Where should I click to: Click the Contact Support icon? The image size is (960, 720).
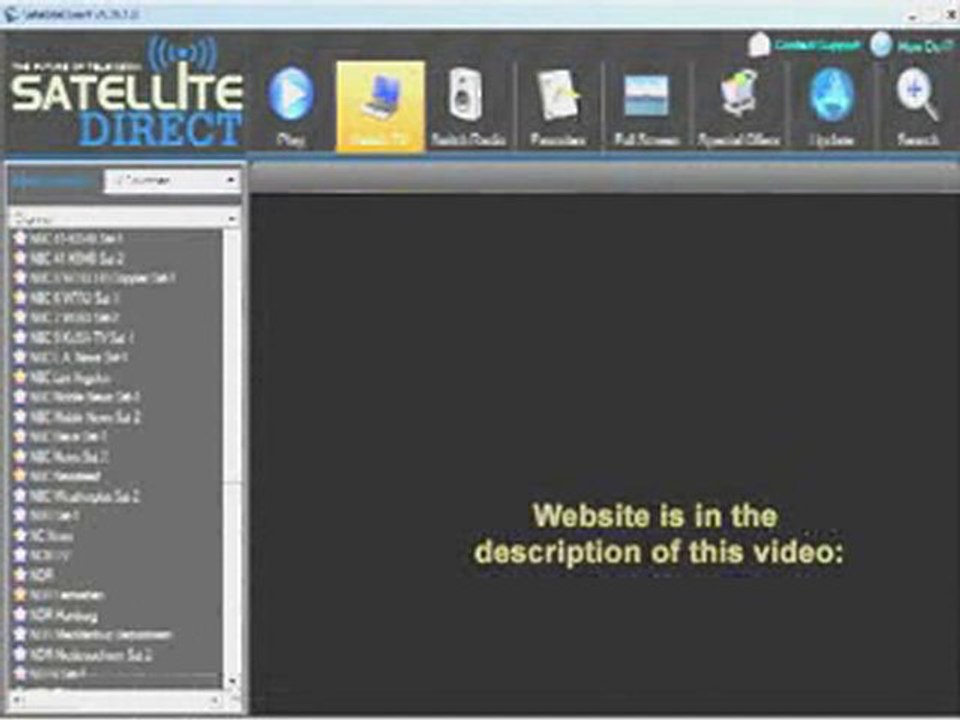point(759,45)
